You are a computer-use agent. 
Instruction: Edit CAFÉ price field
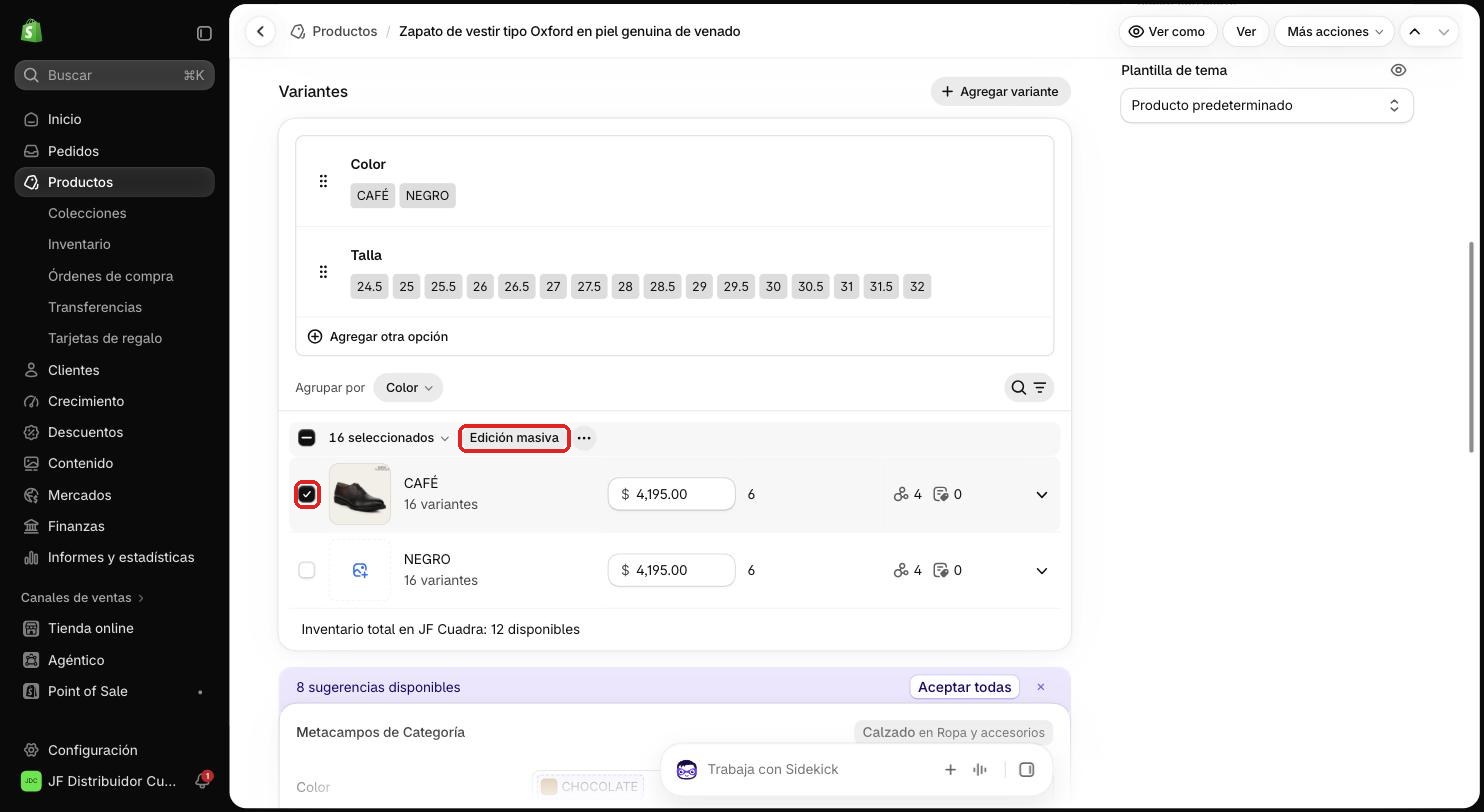671,494
